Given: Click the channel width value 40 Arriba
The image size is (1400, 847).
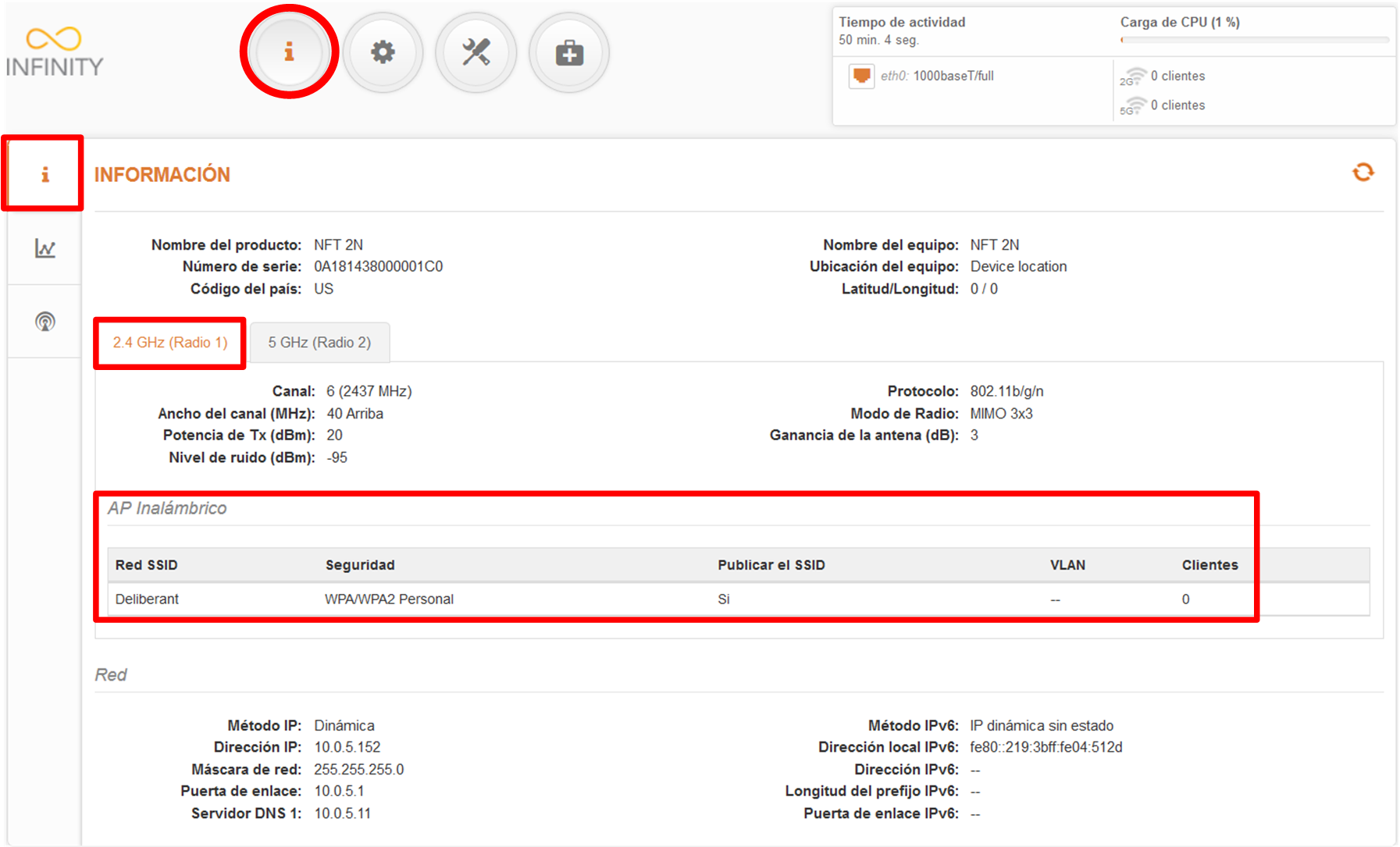Looking at the screenshot, I should pos(354,413).
